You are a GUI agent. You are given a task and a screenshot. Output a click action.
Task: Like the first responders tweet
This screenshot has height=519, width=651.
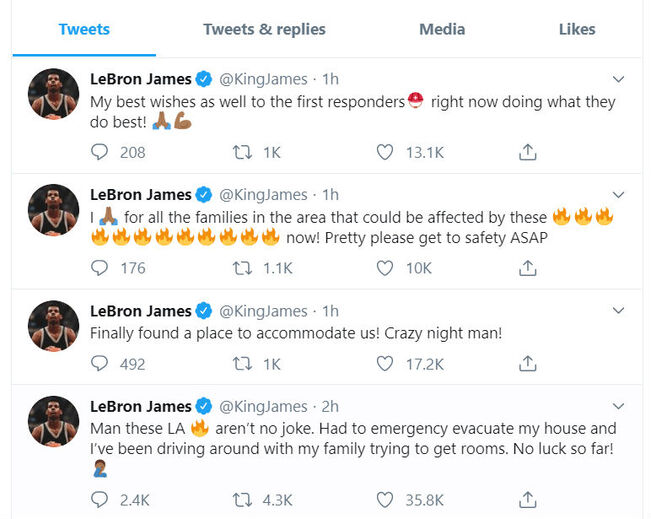click(x=385, y=152)
